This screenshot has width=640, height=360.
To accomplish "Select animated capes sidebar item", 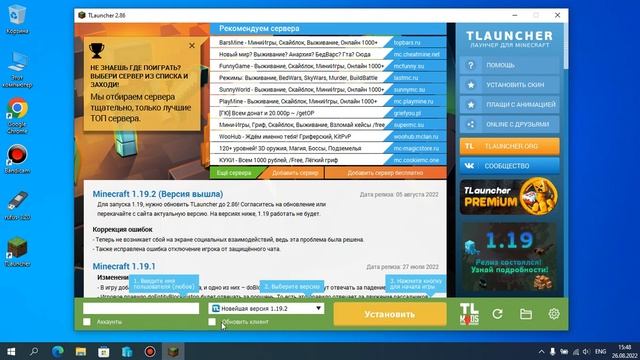I will [509, 105].
